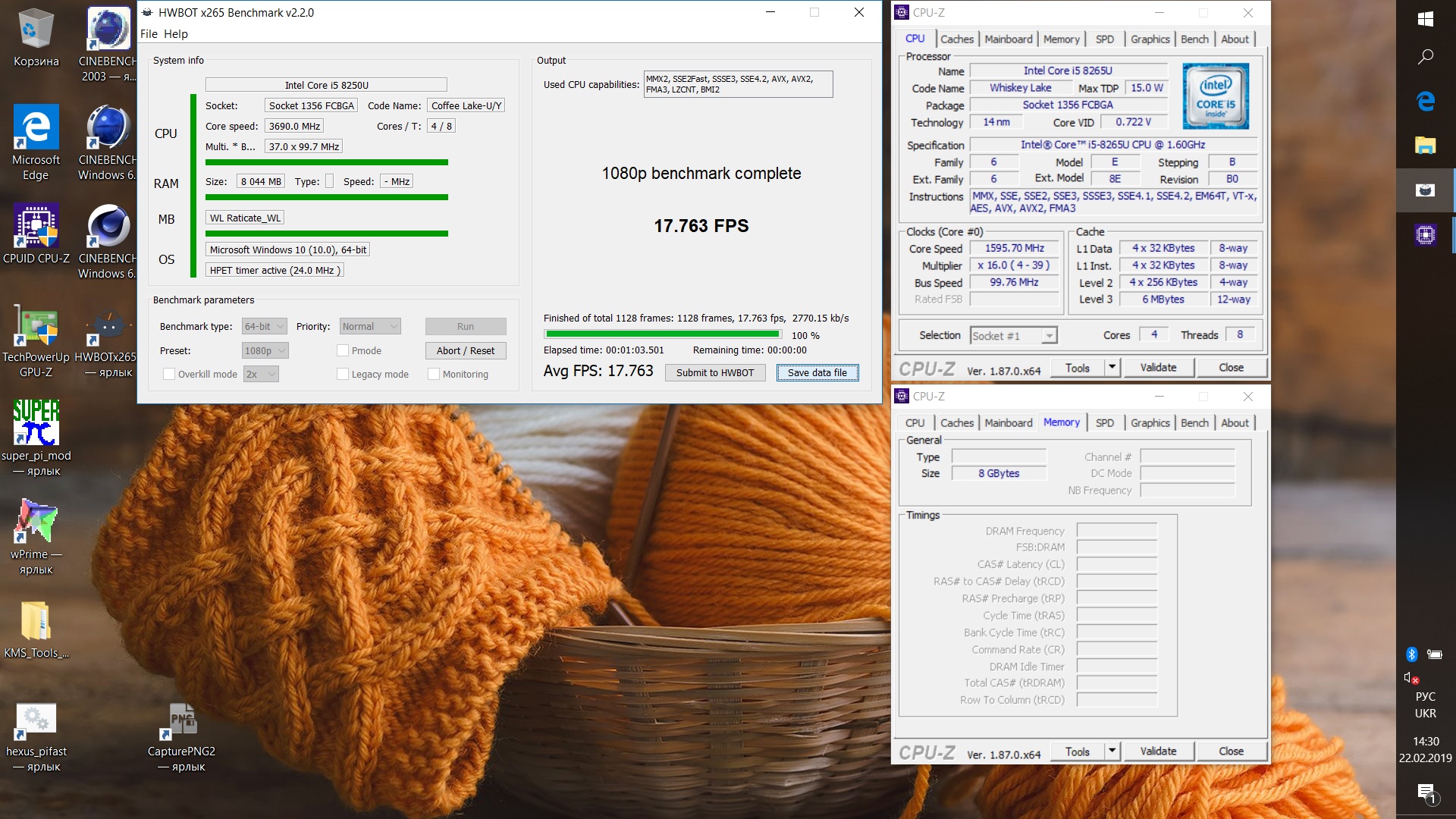
Task: Open the HWBOTx265 desktop shortcut
Action: click(108, 340)
